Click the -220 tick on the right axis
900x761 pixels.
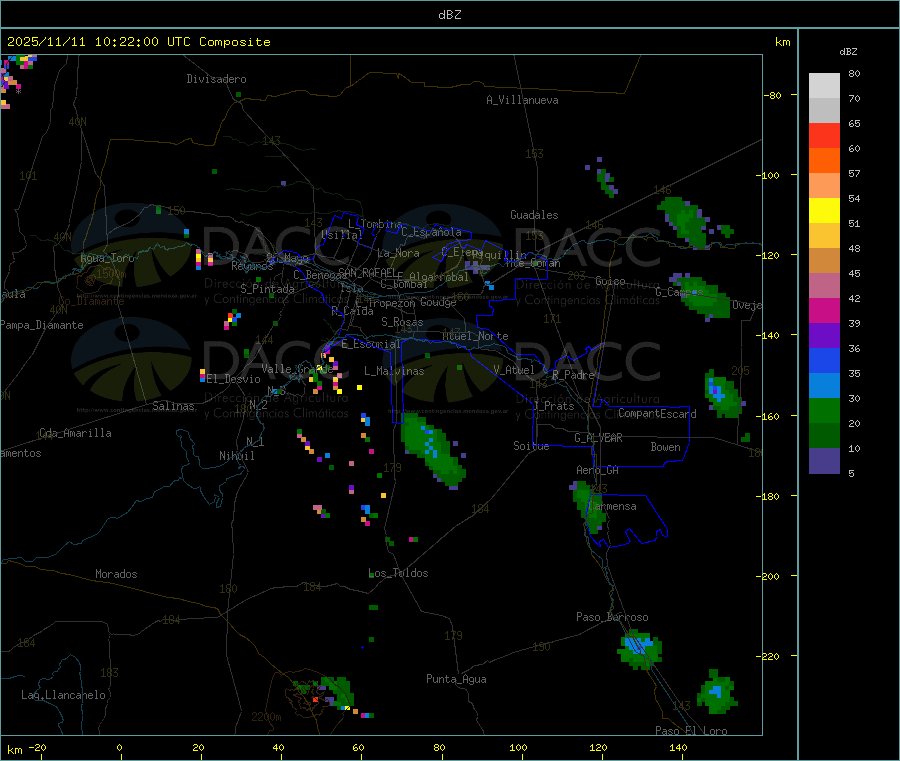click(767, 657)
